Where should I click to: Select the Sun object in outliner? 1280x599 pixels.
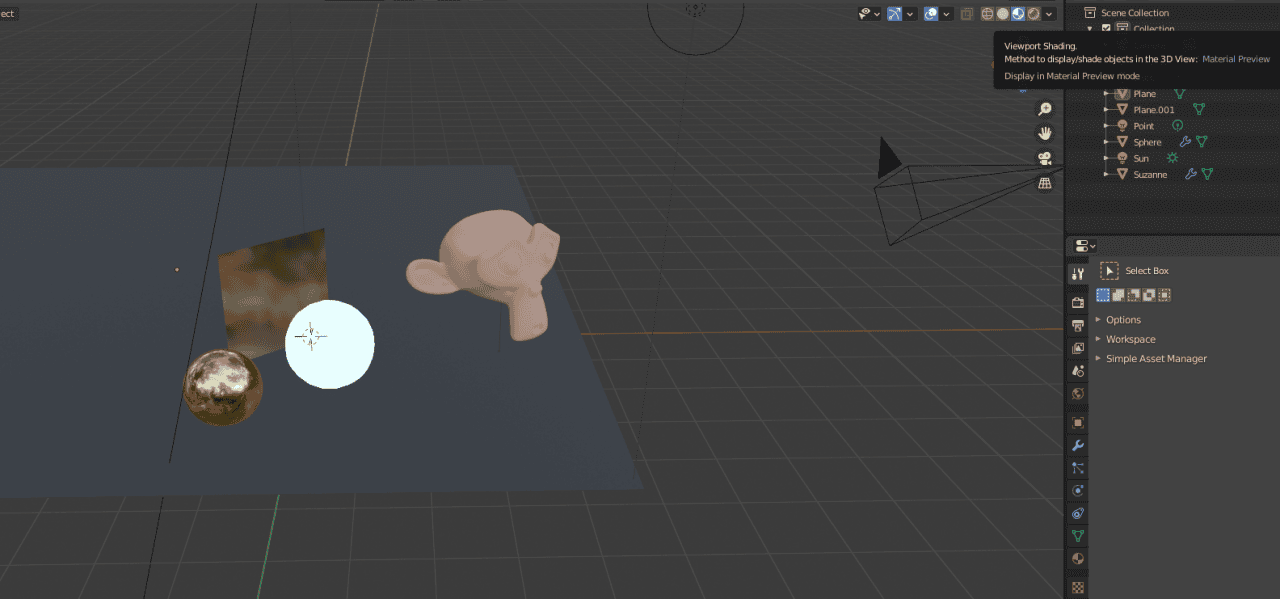pos(1140,157)
